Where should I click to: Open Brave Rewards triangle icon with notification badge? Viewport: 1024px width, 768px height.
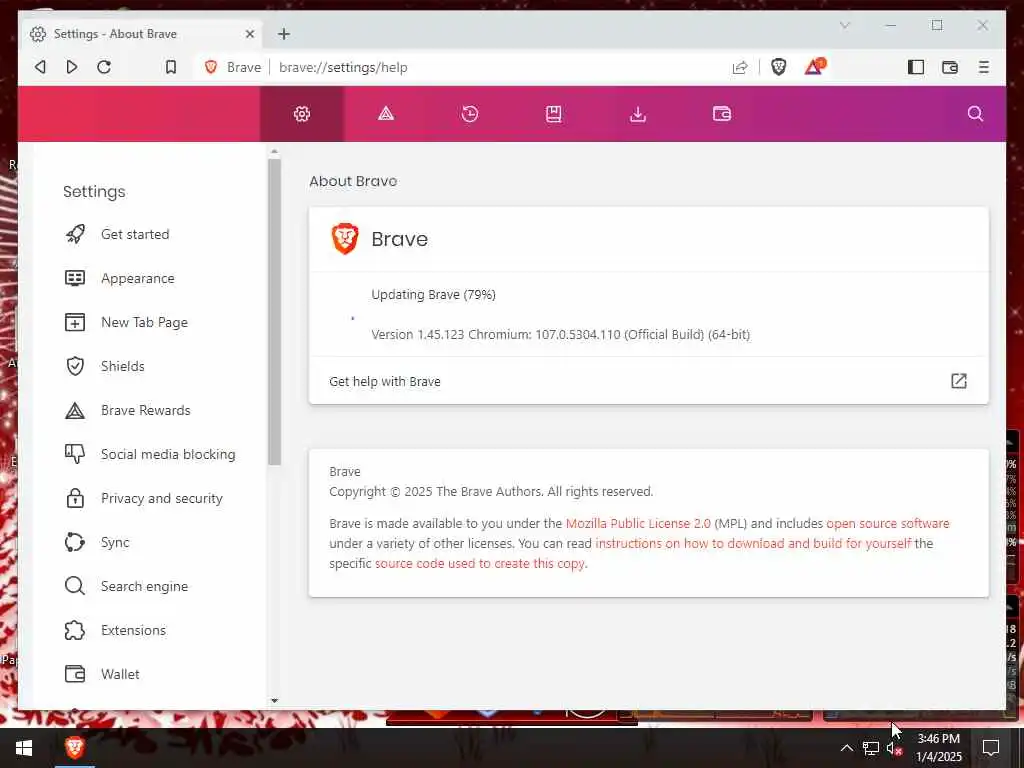tap(814, 66)
